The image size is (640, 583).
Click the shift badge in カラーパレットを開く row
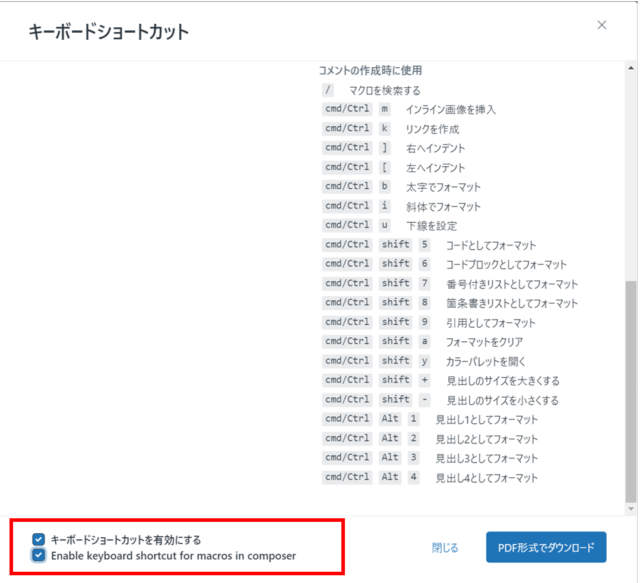(396, 361)
